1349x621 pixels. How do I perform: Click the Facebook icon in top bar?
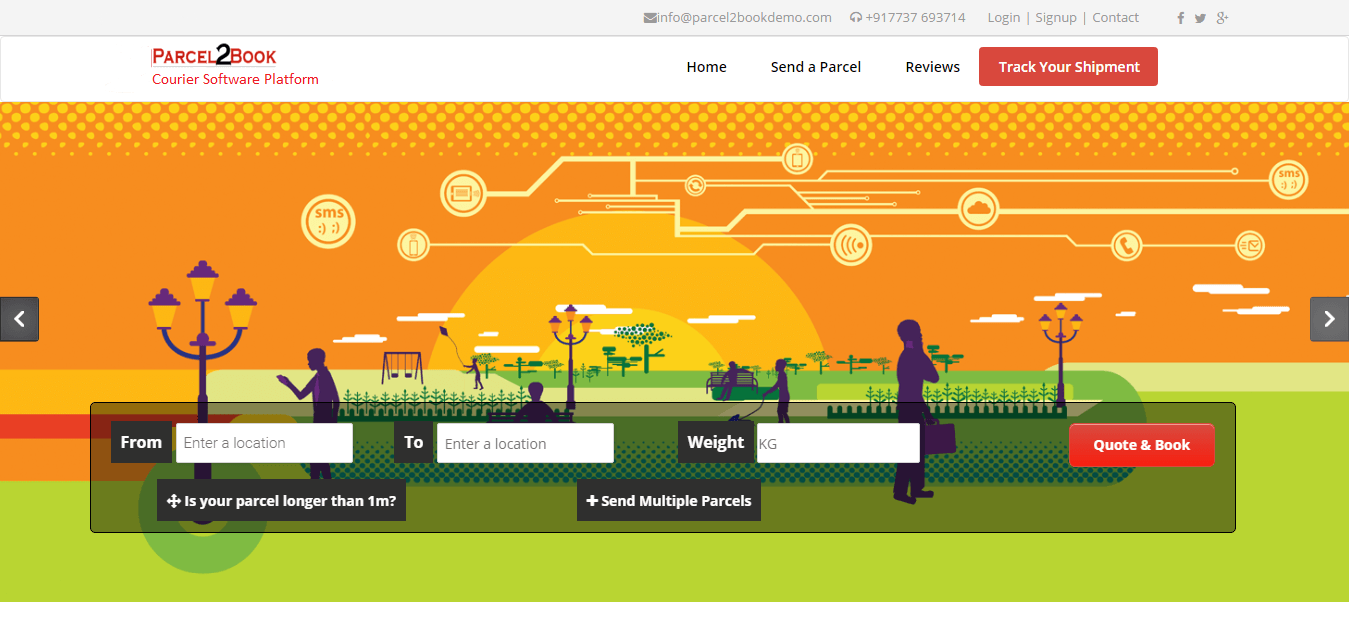pyautogui.click(x=1181, y=18)
